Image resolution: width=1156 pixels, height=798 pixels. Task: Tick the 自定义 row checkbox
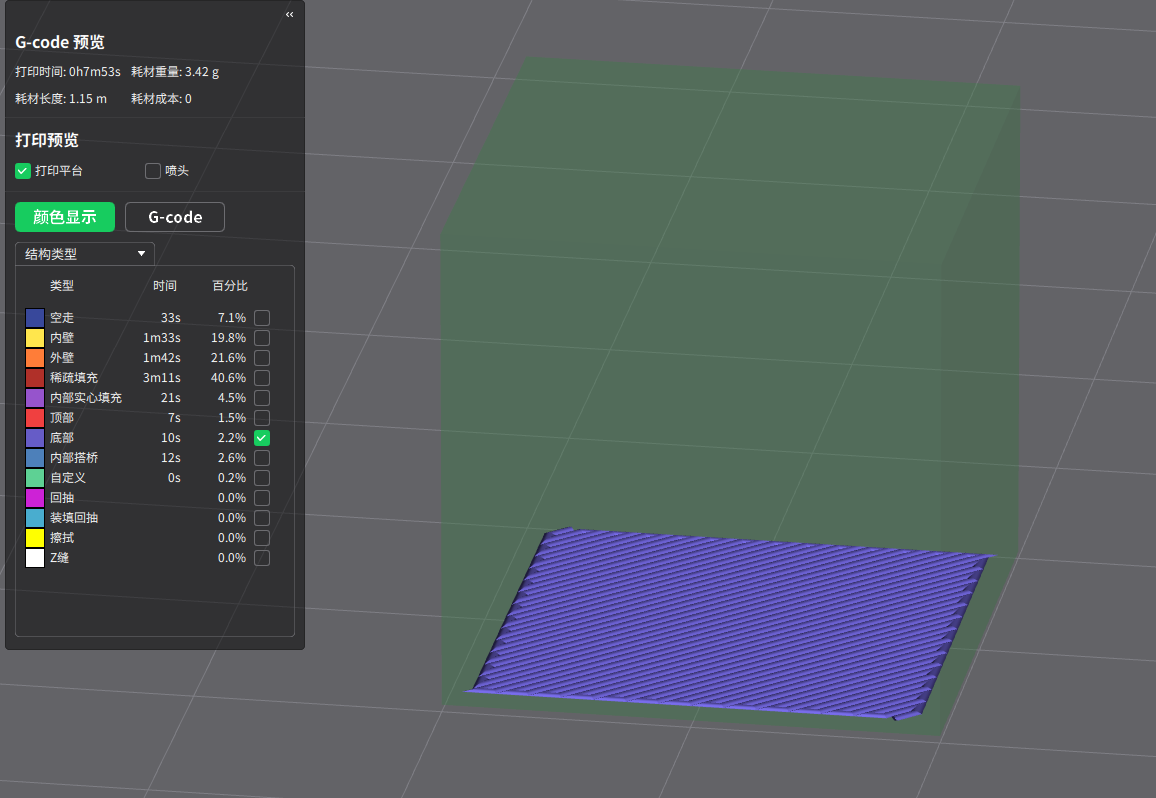pyautogui.click(x=262, y=478)
